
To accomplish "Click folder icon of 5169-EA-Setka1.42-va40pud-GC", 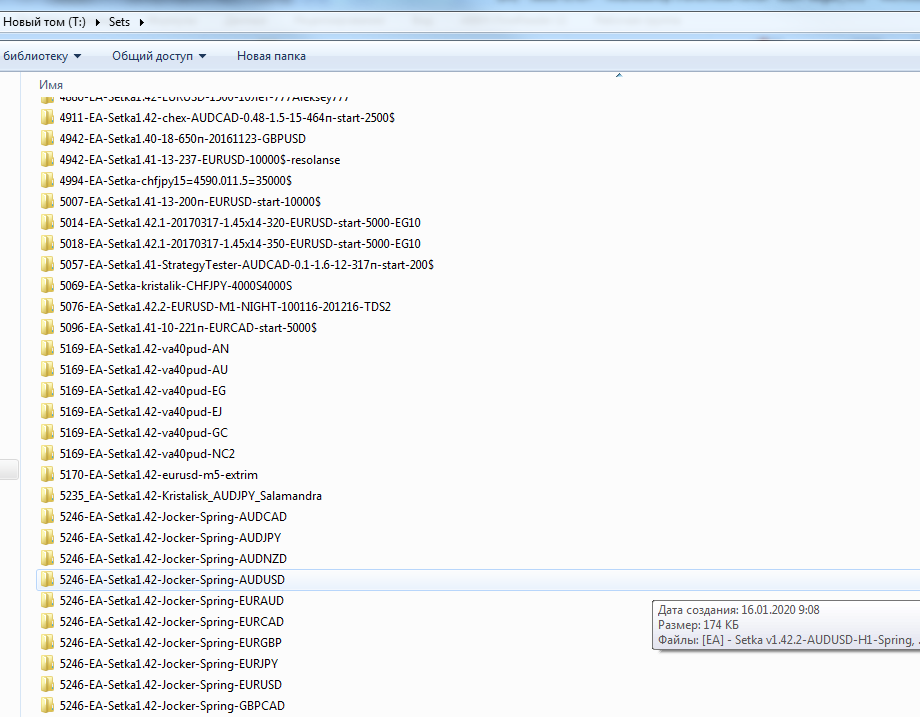I will (x=48, y=433).
